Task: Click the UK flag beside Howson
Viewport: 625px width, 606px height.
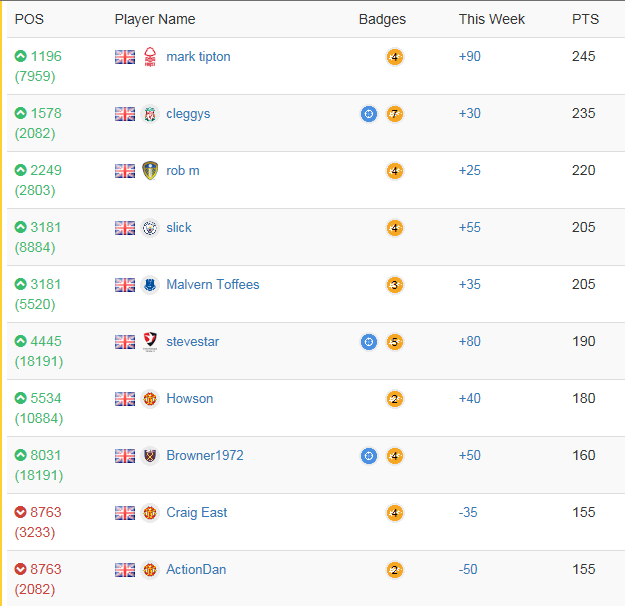Action: (x=125, y=399)
